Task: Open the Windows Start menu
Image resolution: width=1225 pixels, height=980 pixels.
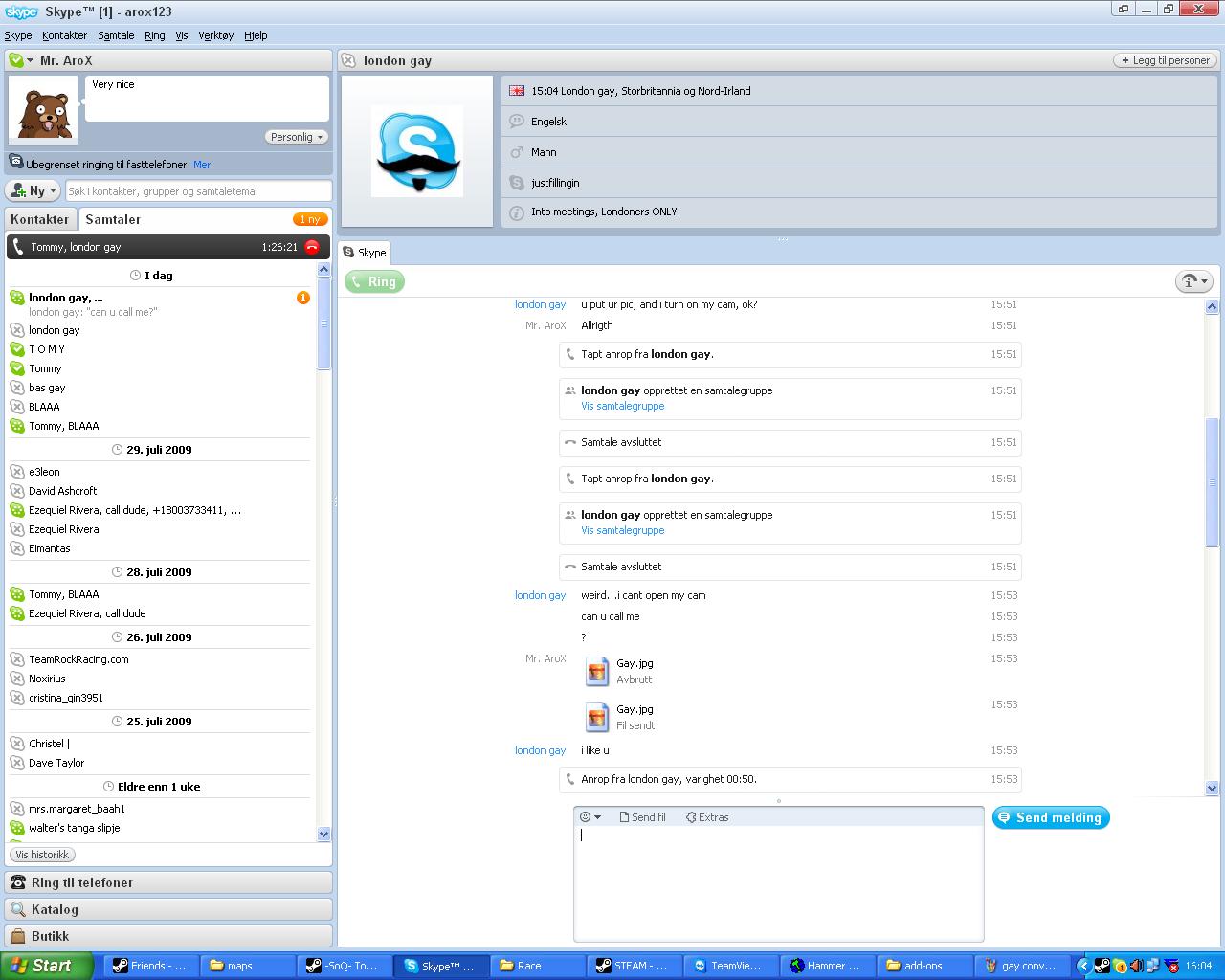Action: (47, 966)
